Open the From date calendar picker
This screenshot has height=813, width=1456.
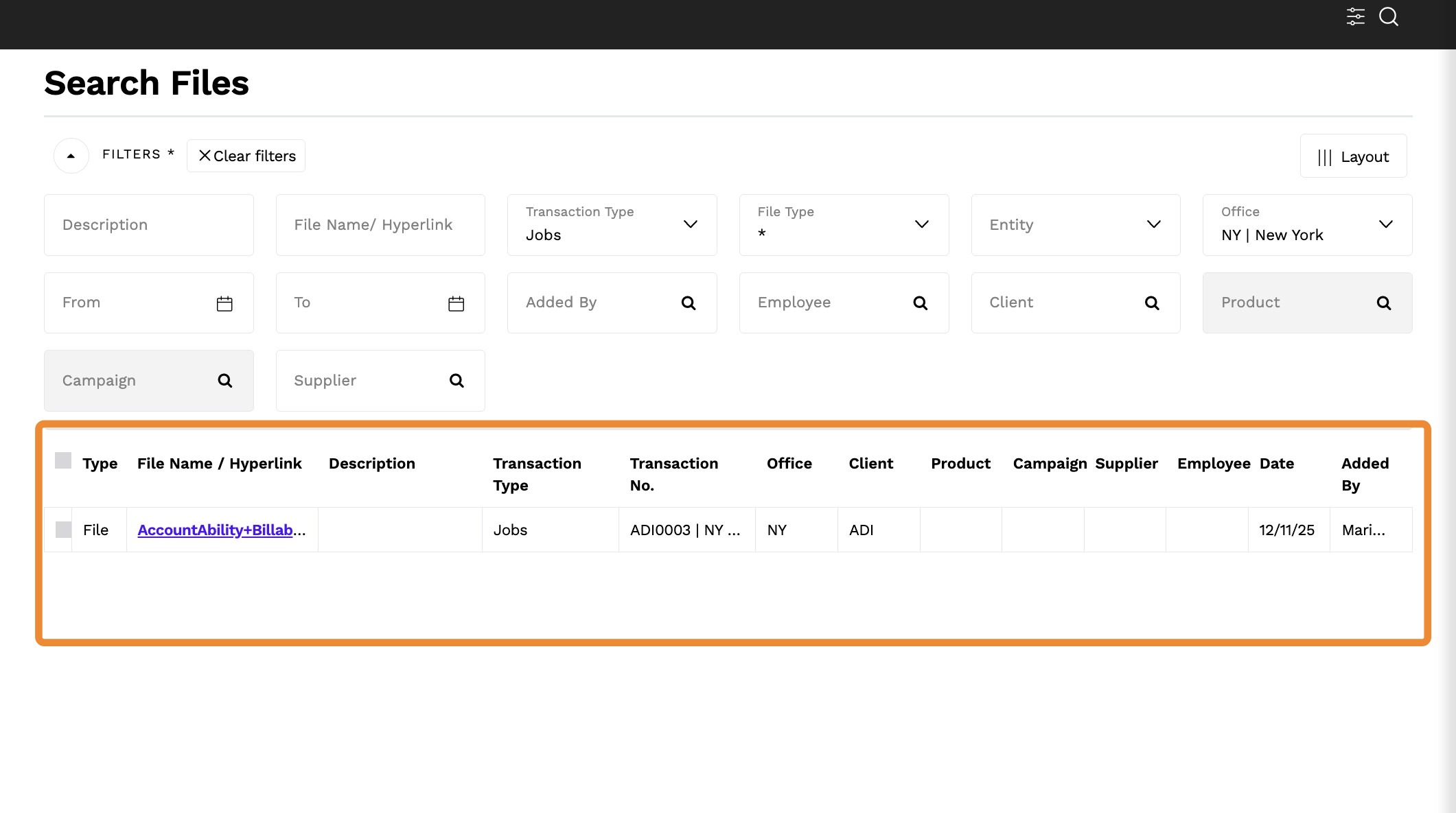click(x=224, y=303)
